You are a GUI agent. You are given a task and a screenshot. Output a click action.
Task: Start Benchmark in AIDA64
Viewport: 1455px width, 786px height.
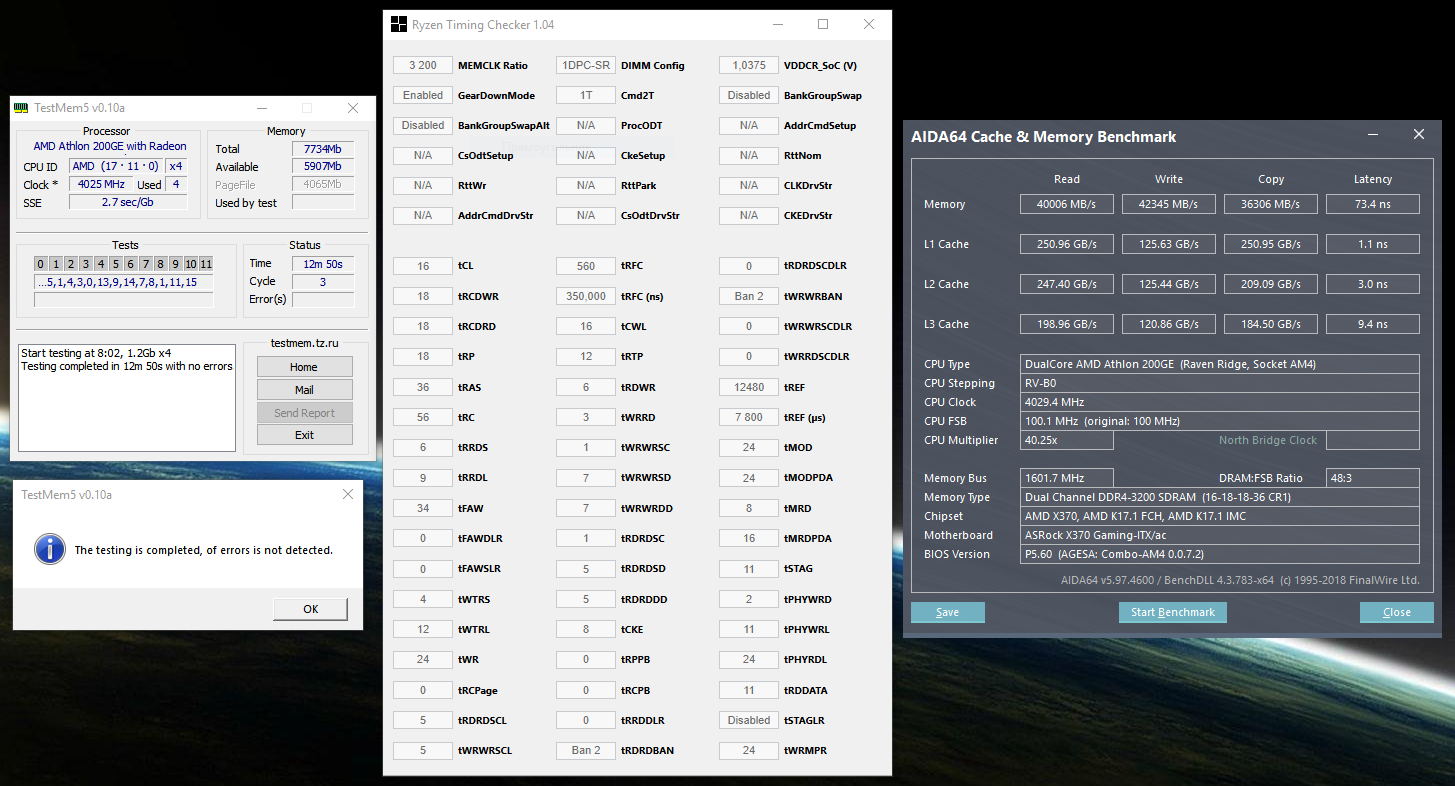1172,612
